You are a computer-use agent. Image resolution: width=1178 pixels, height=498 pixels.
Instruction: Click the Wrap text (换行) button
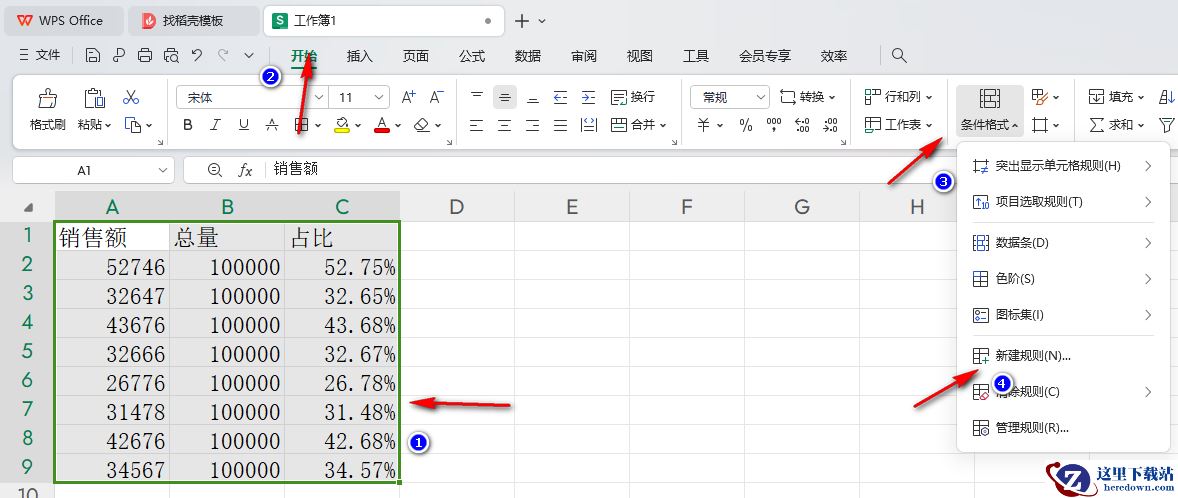(x=633, y=97)
